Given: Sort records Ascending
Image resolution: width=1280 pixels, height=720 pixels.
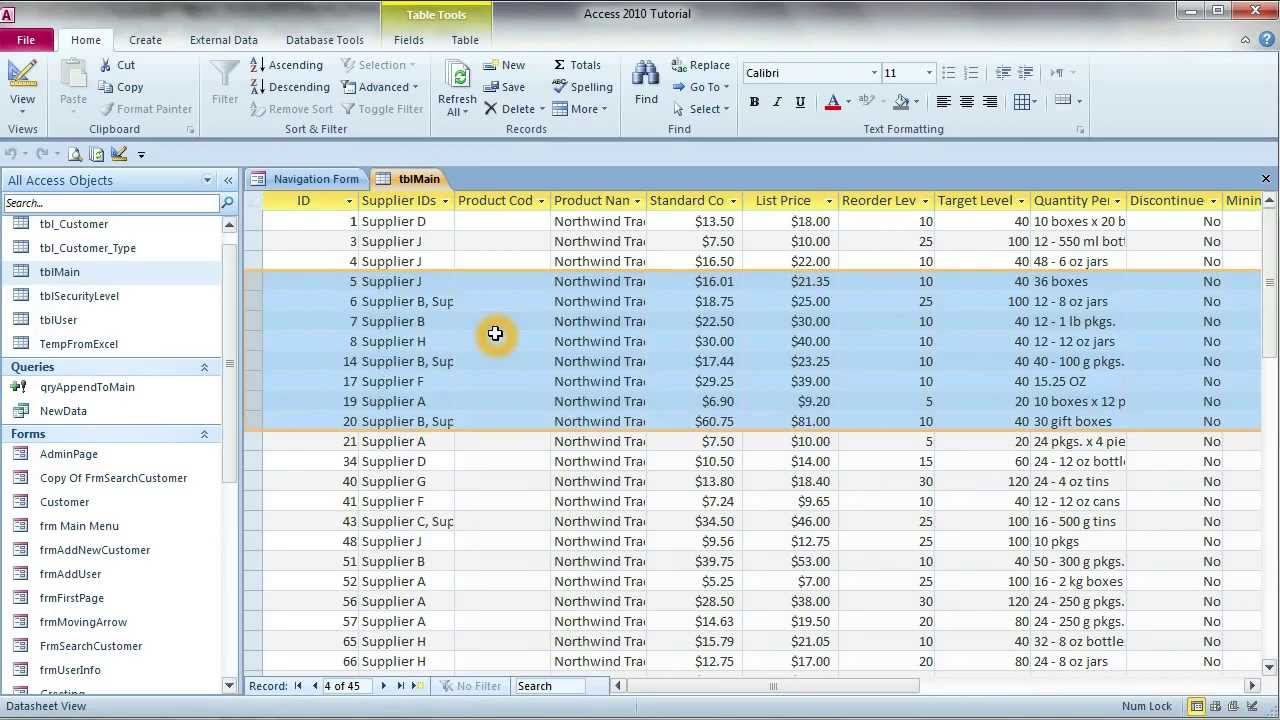Looking at the screenshot, I should 286,65.
